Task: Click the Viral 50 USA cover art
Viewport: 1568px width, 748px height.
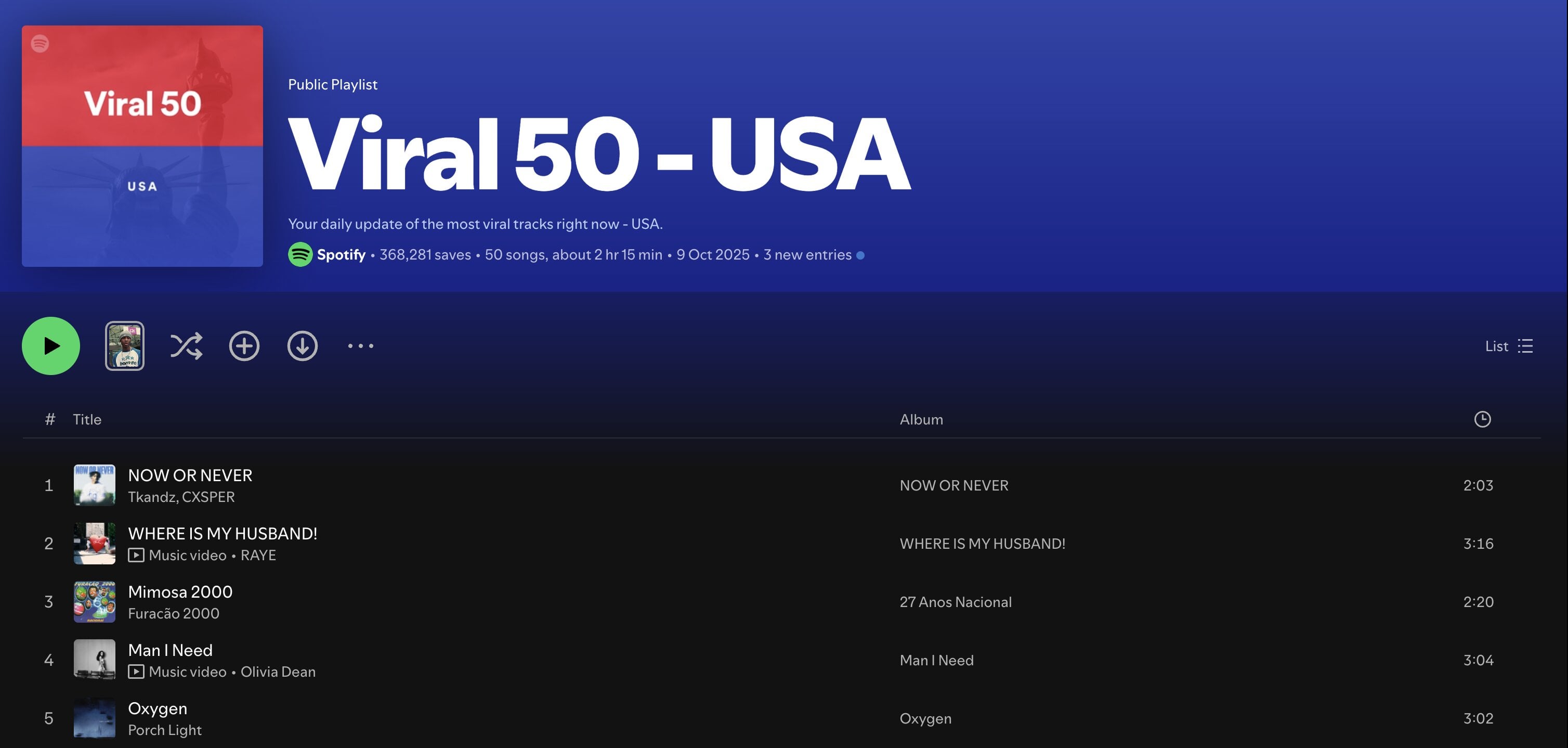Action: tap(142, 146)
